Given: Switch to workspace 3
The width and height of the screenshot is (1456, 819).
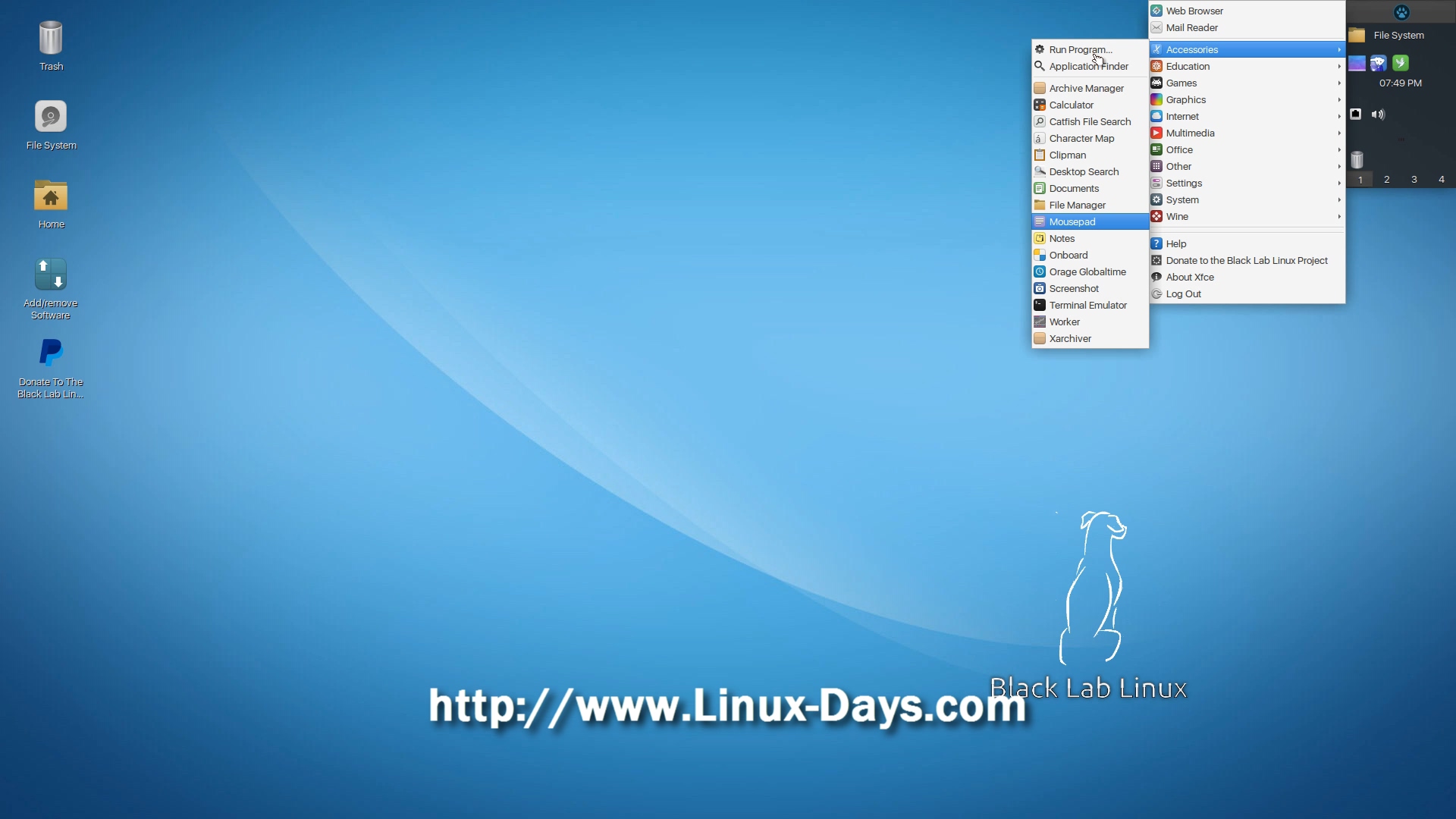Looking at the screenshot, I should coord(1414,180).
